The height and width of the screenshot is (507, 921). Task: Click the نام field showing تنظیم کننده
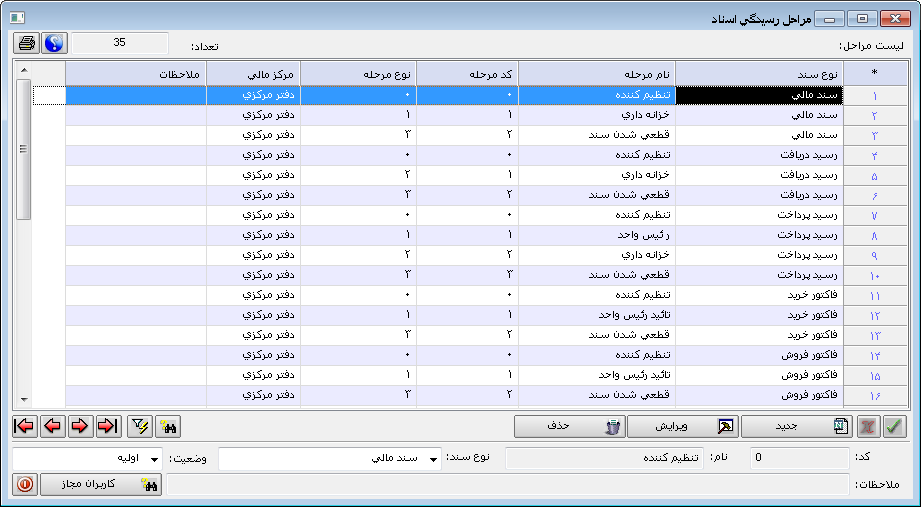(x=604, y=458)
